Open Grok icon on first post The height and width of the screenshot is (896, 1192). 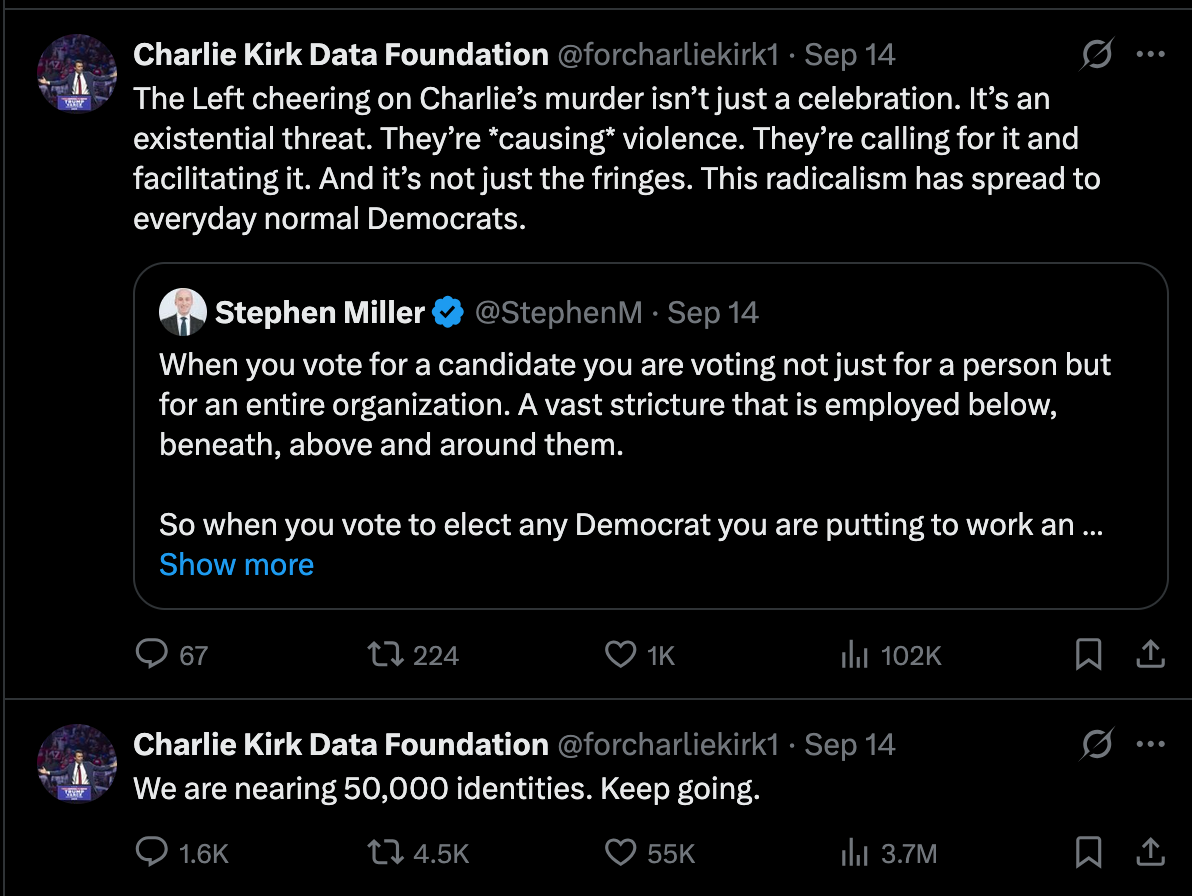1097,55
